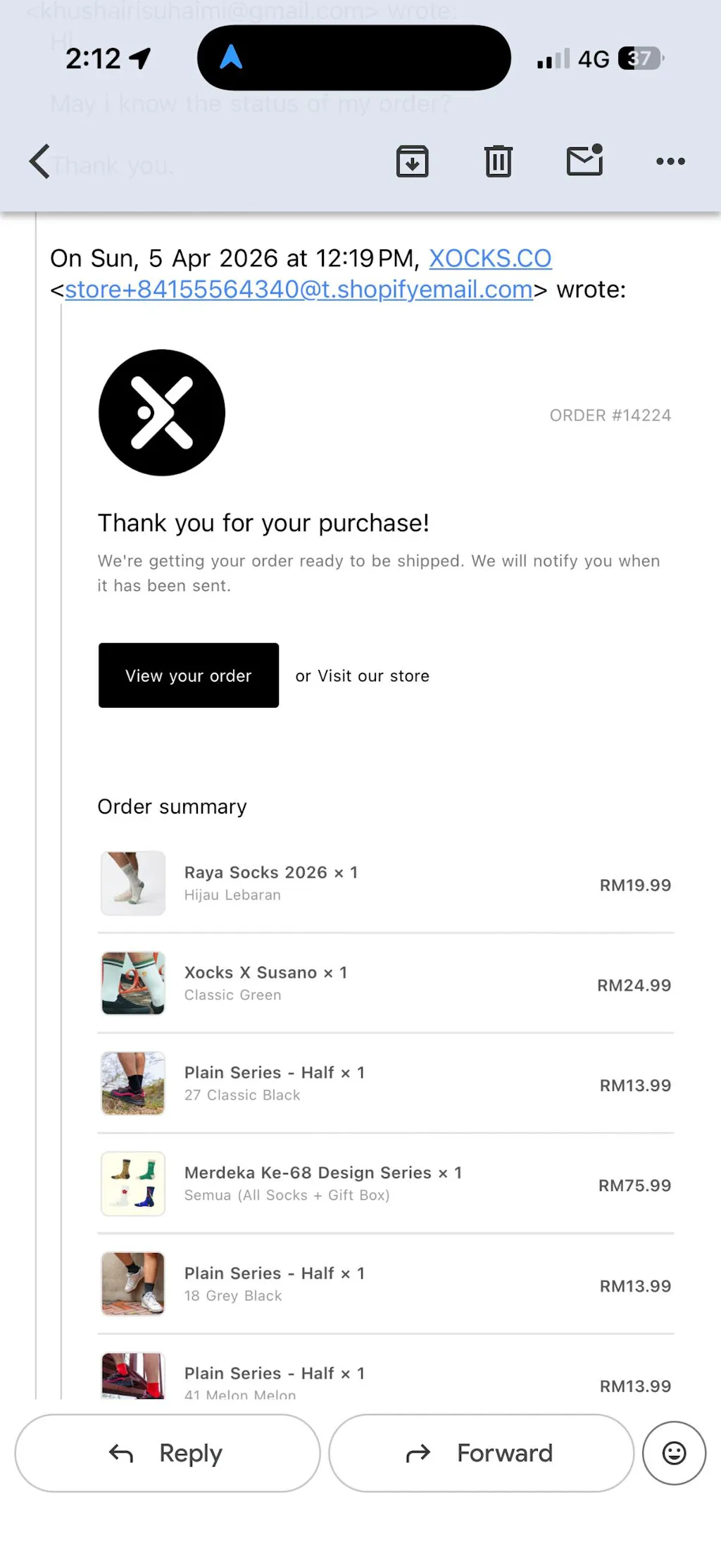Open the View your order button
This screenshot has height=1568, width=721.
[189, 676]
